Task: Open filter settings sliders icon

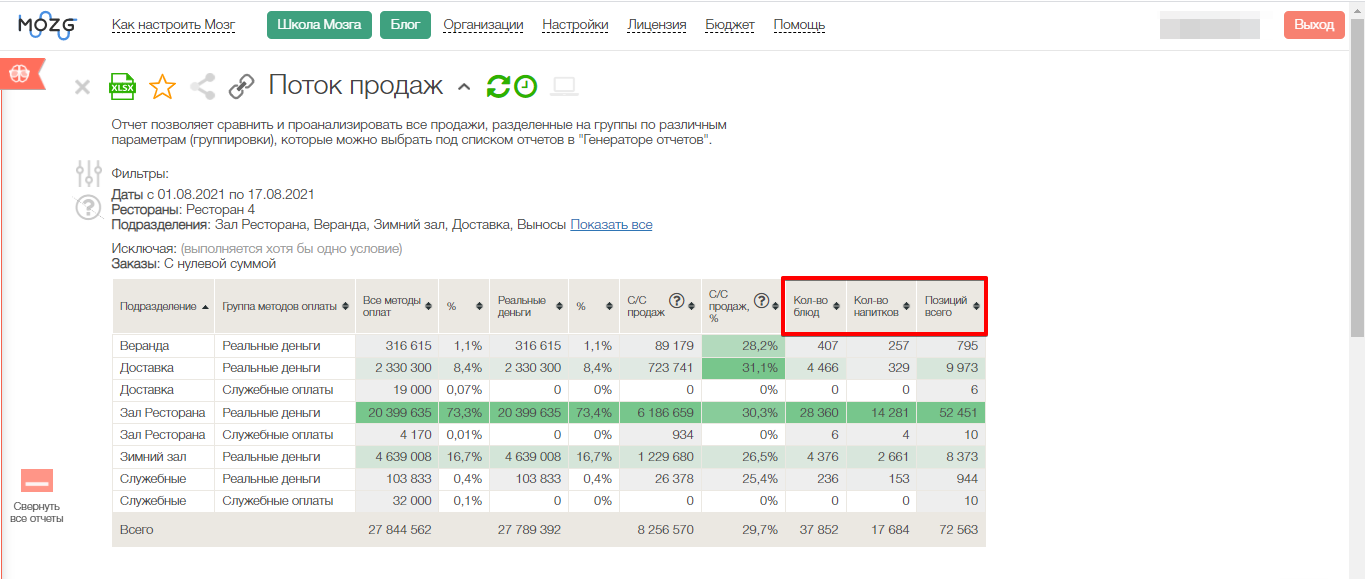Action: [89, 174]
